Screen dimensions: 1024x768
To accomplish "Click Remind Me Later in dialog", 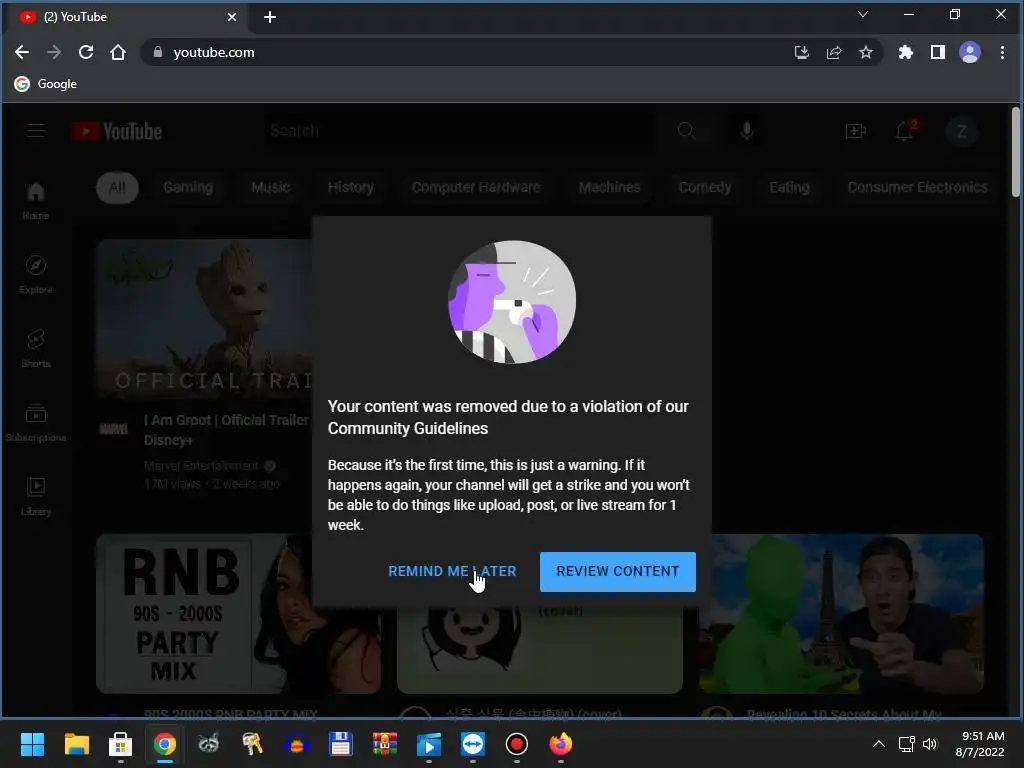I will pos(452,571).
